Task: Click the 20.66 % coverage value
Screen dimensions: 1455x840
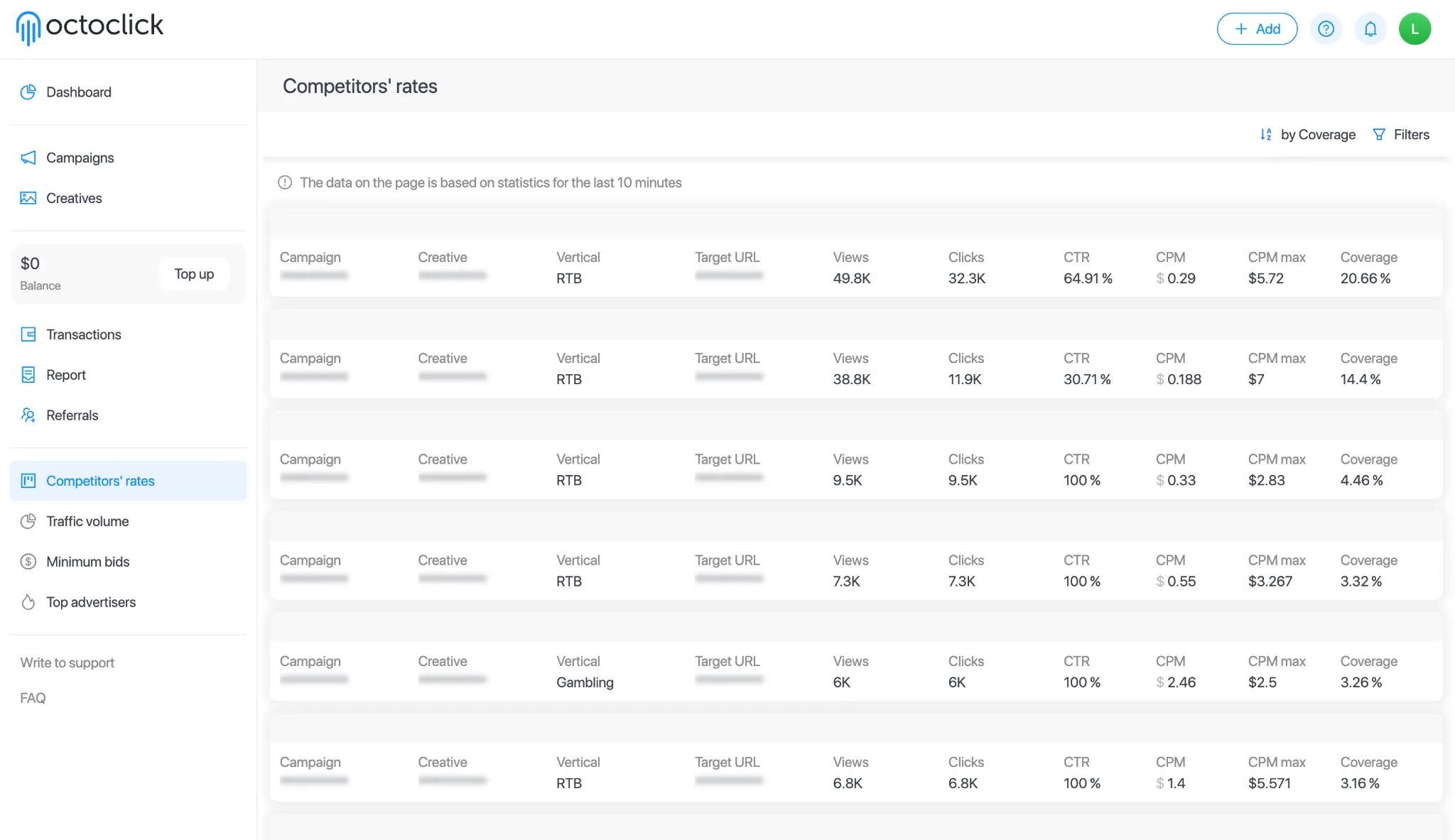Action: [1365, 278]
